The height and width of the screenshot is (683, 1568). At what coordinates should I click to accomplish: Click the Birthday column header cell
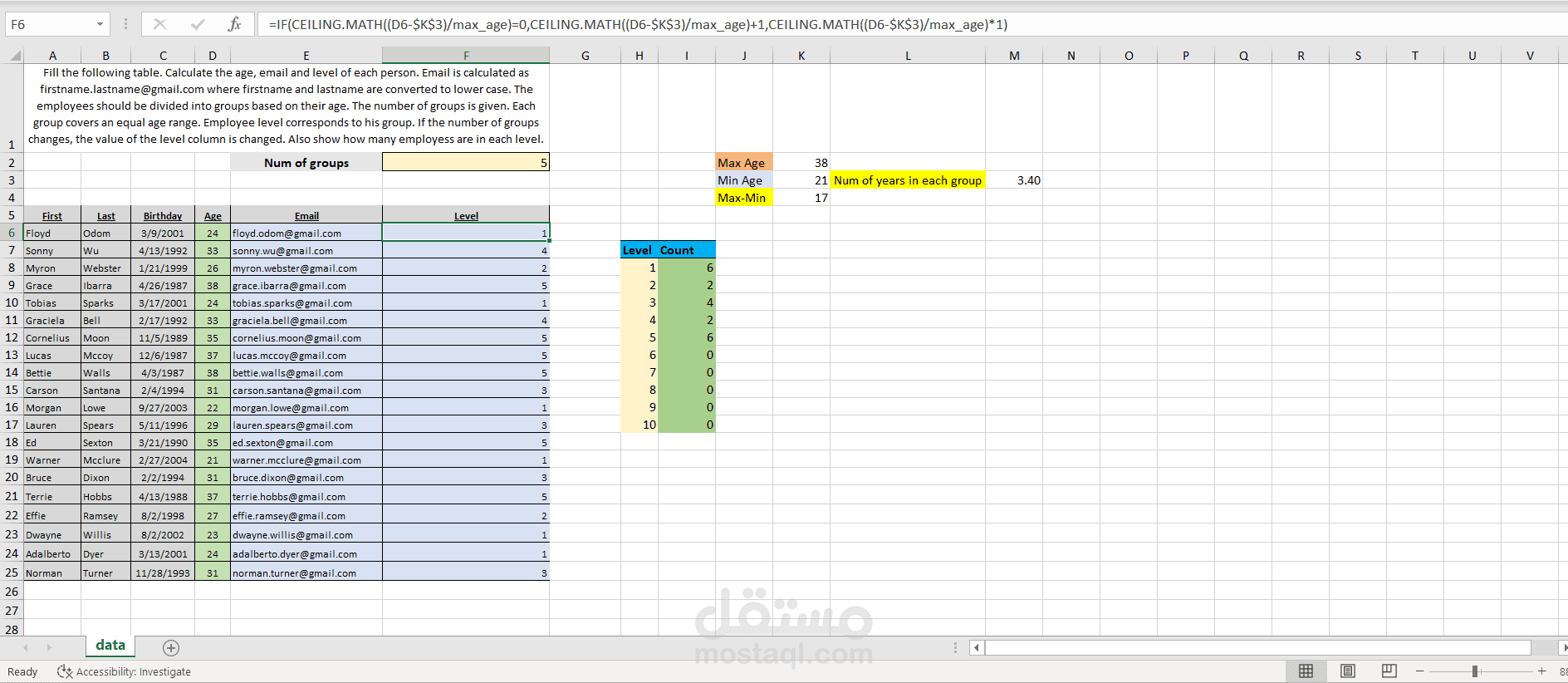163,215
